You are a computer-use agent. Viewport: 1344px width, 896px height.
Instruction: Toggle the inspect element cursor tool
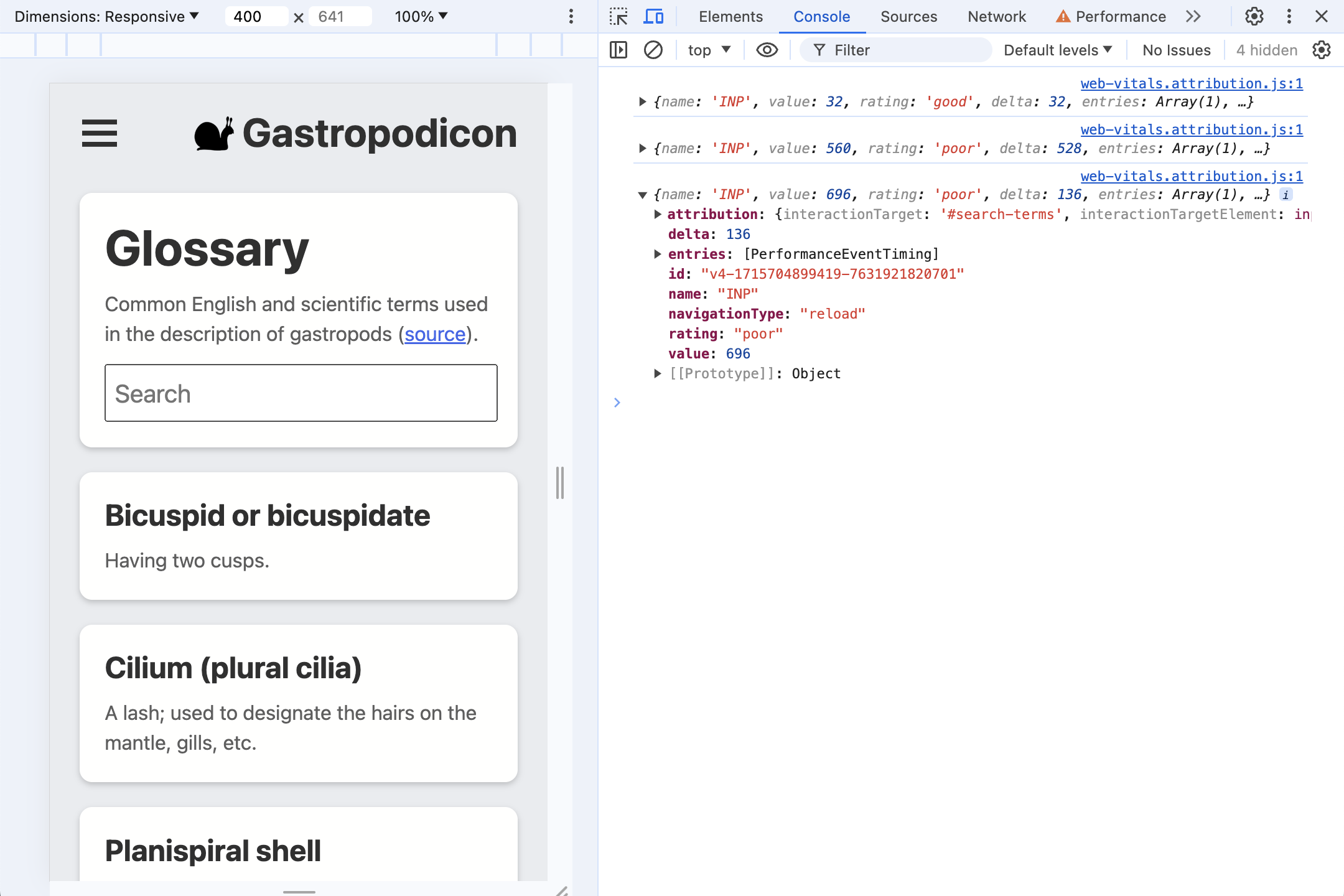pyautogui.click(x=619, y=16)
